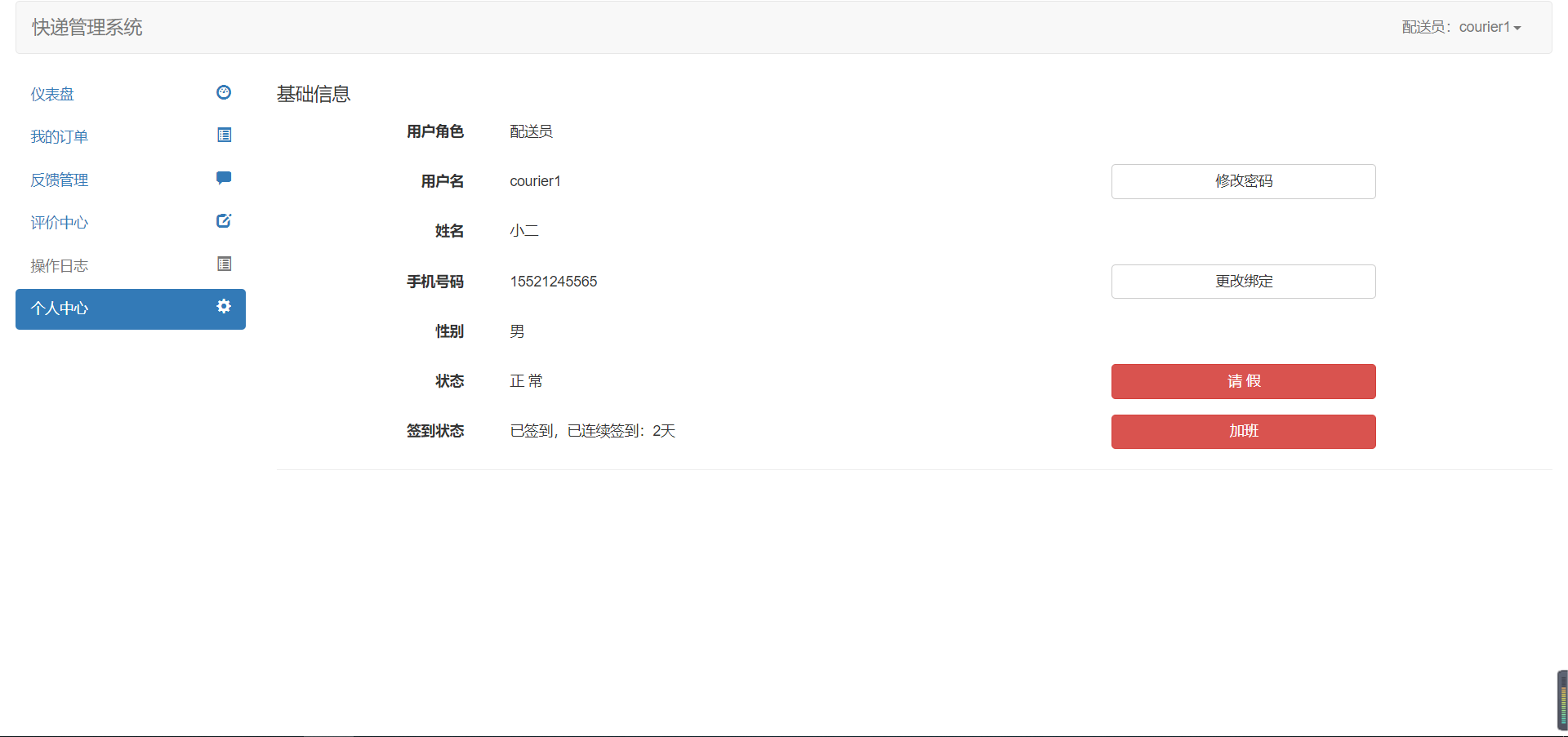Click the gender value 男
The height and width of the screenshot is (737, 1568).
pos(517,331)
